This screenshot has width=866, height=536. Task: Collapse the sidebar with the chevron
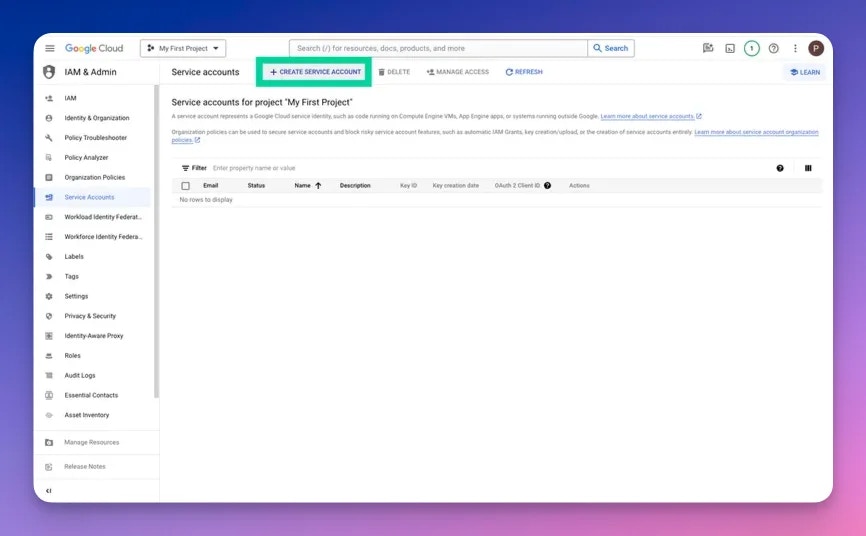pyautogui.click(x=49, y=491)
